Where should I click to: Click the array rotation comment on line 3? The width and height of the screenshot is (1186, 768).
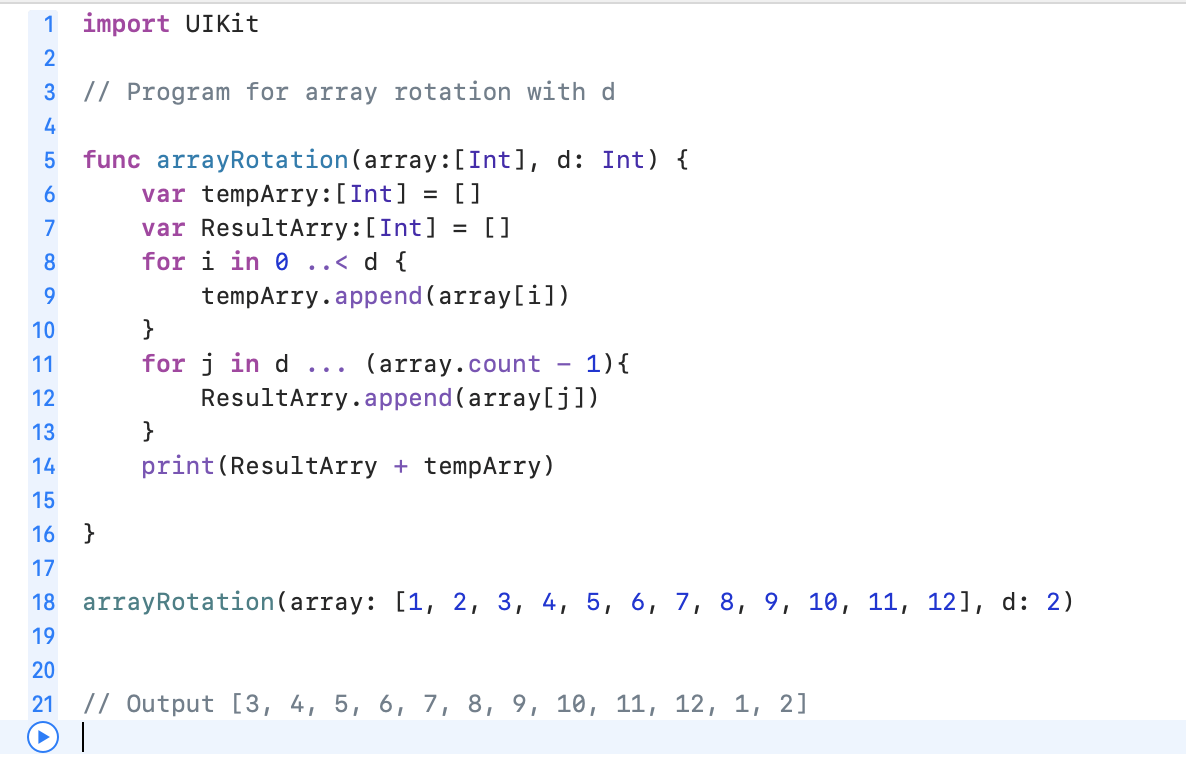pos(350,91)
